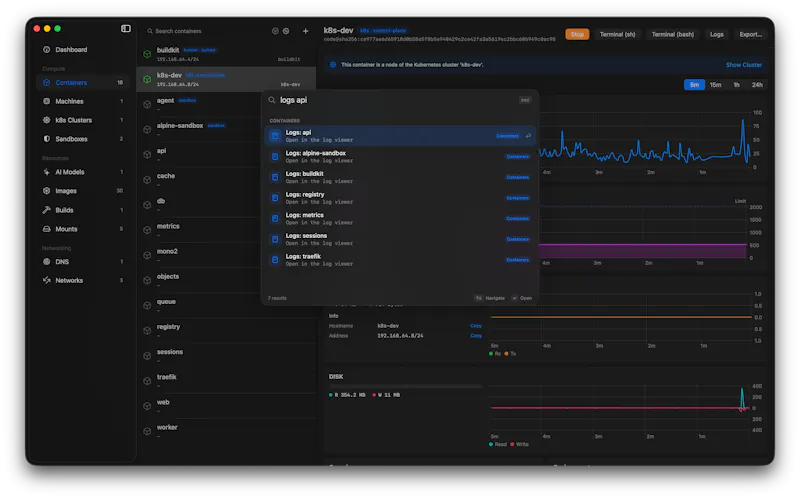Open Logs: alpine-sandbox result
The height and width of the screenshot is (499, 800).
coord(400,157)
